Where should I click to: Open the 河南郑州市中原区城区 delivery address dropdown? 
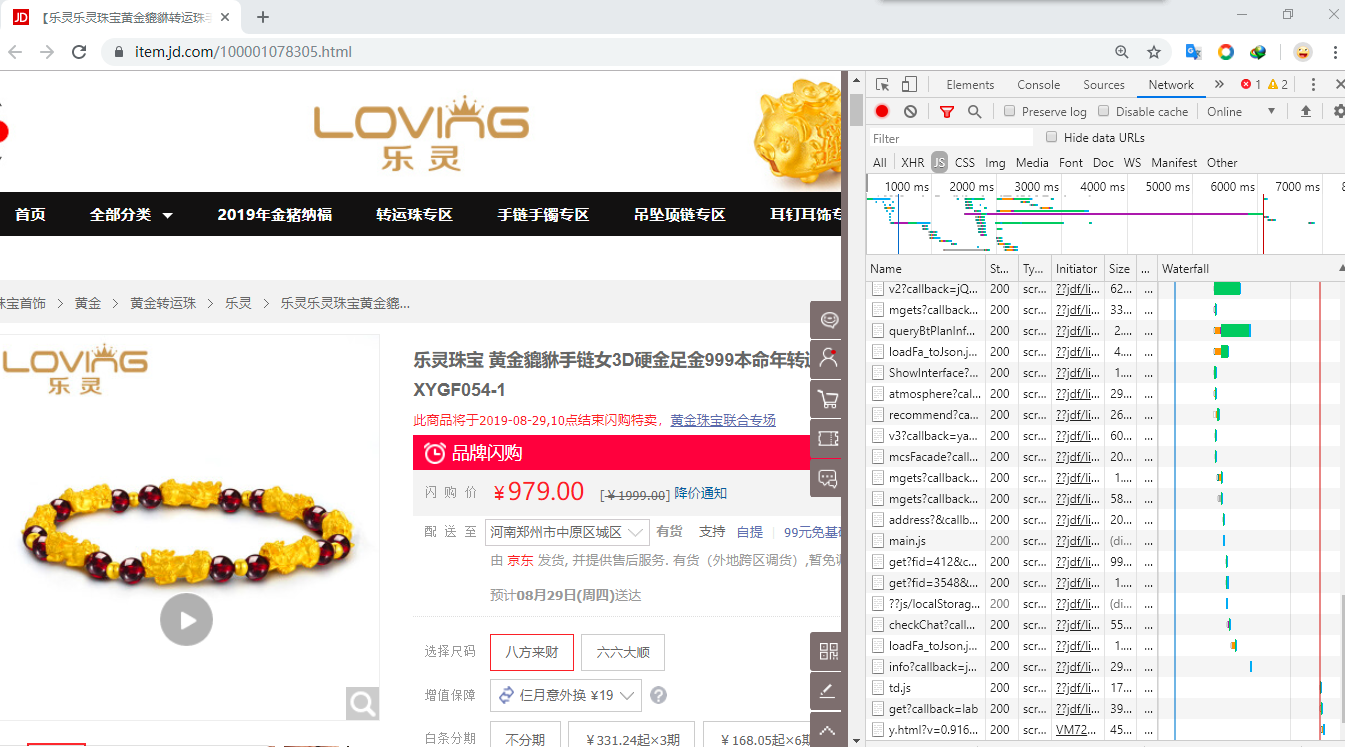pos(567,532)
